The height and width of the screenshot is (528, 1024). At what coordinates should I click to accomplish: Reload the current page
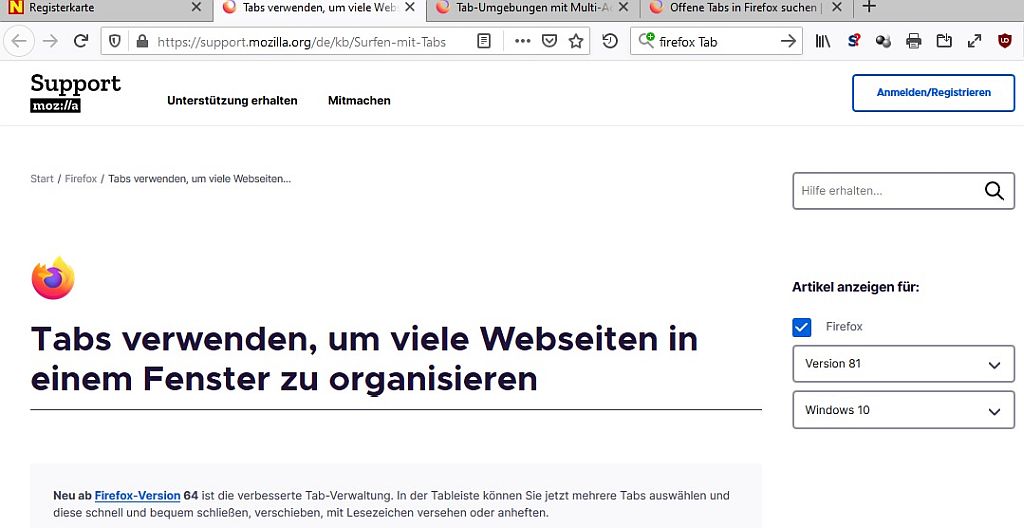(x=81, y=41)
